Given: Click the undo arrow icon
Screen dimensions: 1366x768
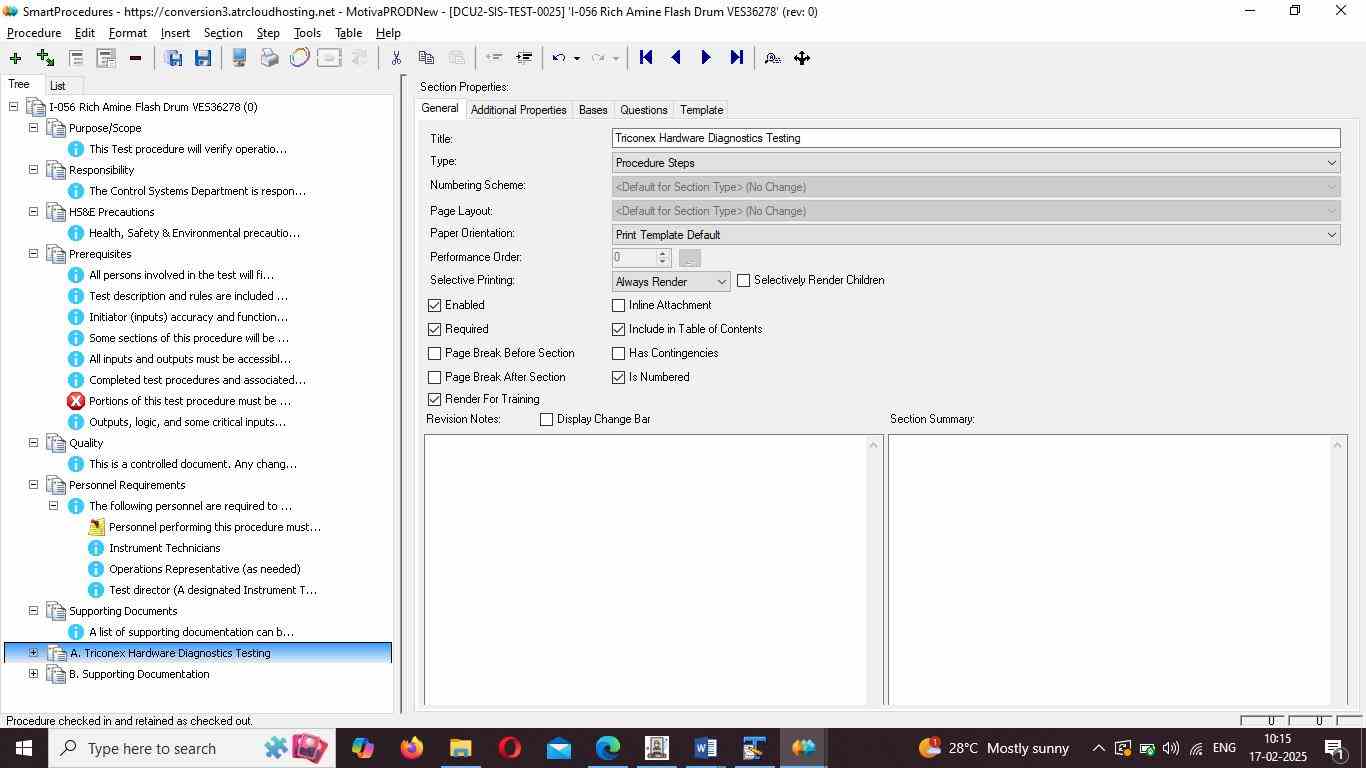Looking at the screenshot, I should click(x=559, y=58).
